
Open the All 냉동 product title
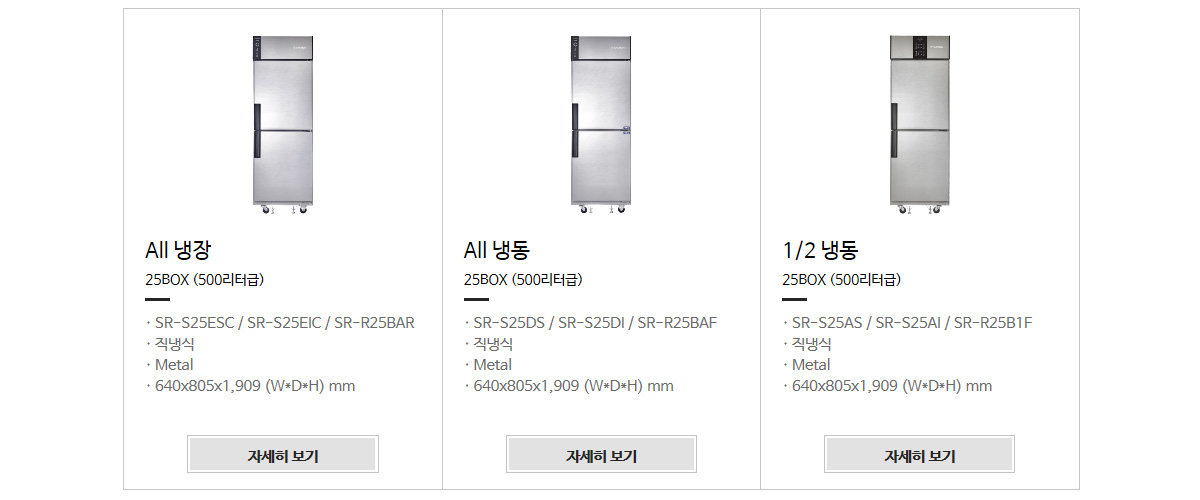click(496, 250)
